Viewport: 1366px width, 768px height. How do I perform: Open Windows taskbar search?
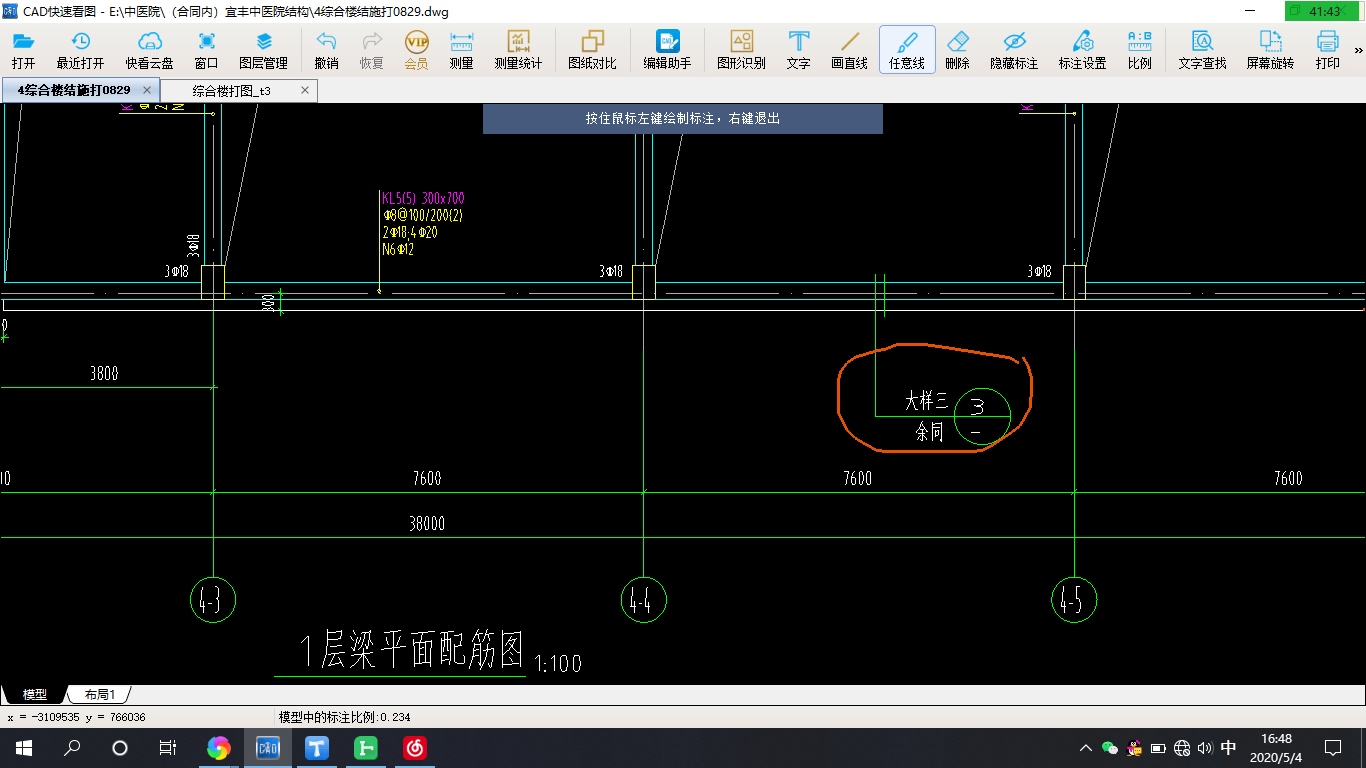pyautogui.click(x=72, y=747)
